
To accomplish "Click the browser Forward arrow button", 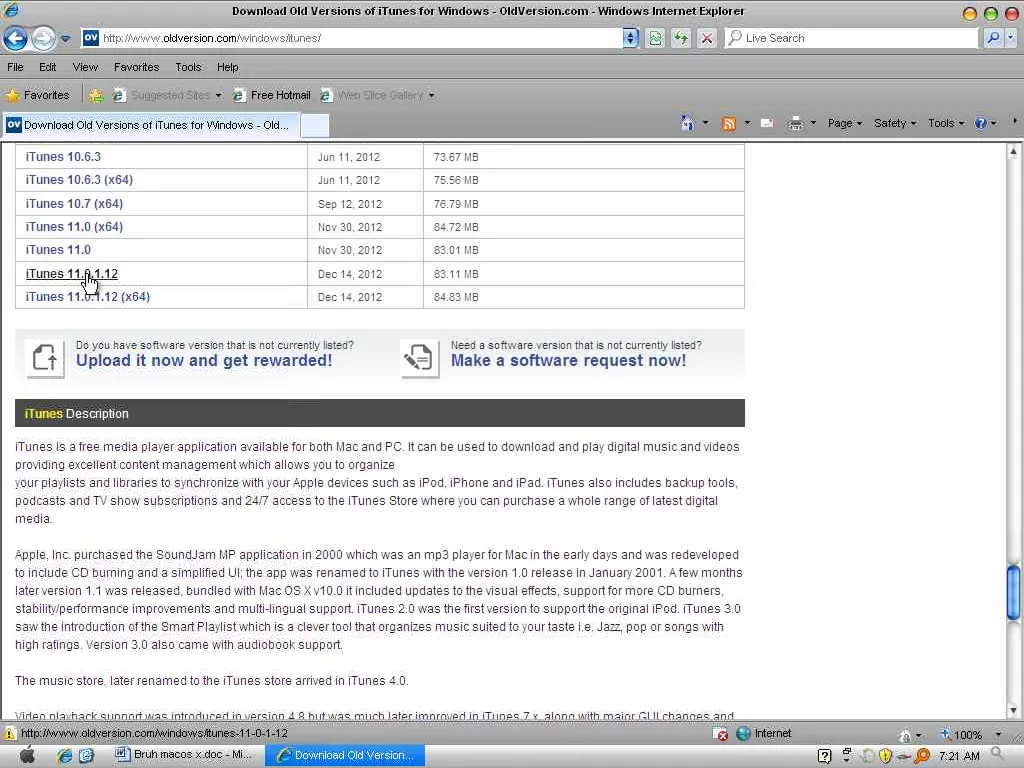I will pos(43,39).
